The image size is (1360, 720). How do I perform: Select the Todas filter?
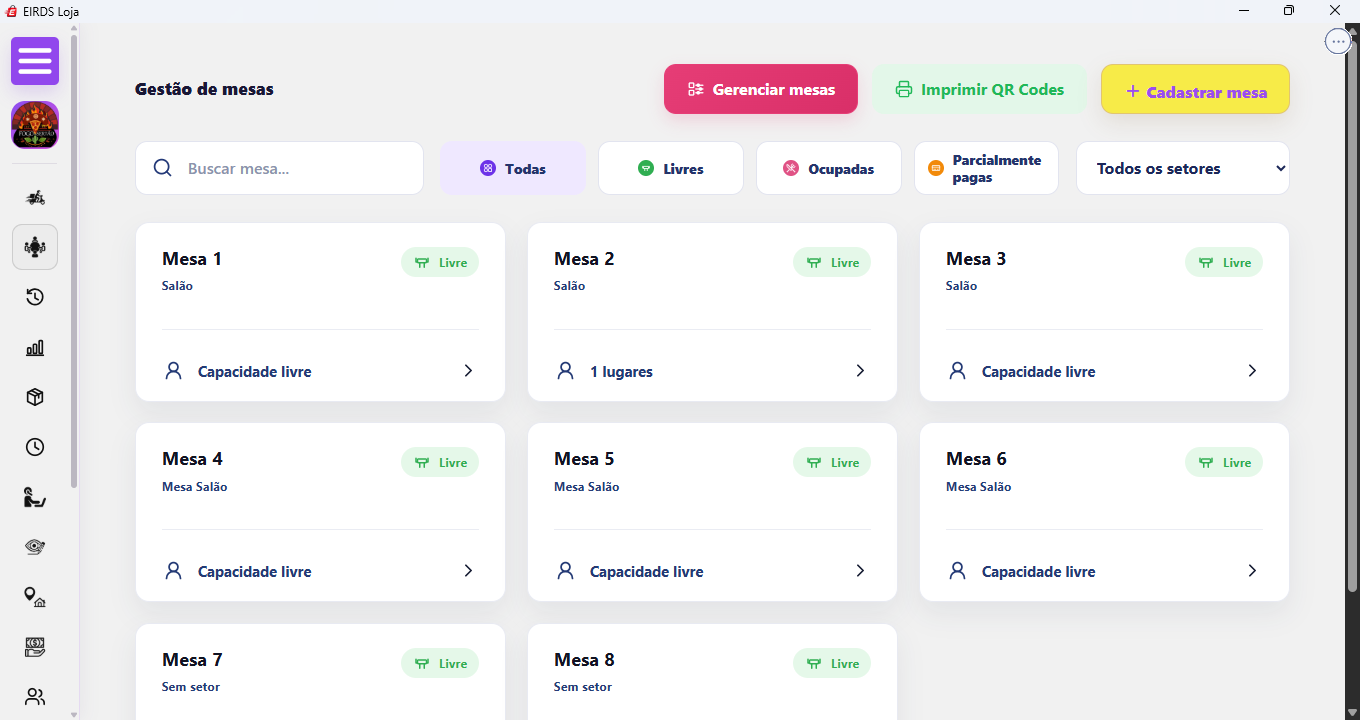click(513, 168)
